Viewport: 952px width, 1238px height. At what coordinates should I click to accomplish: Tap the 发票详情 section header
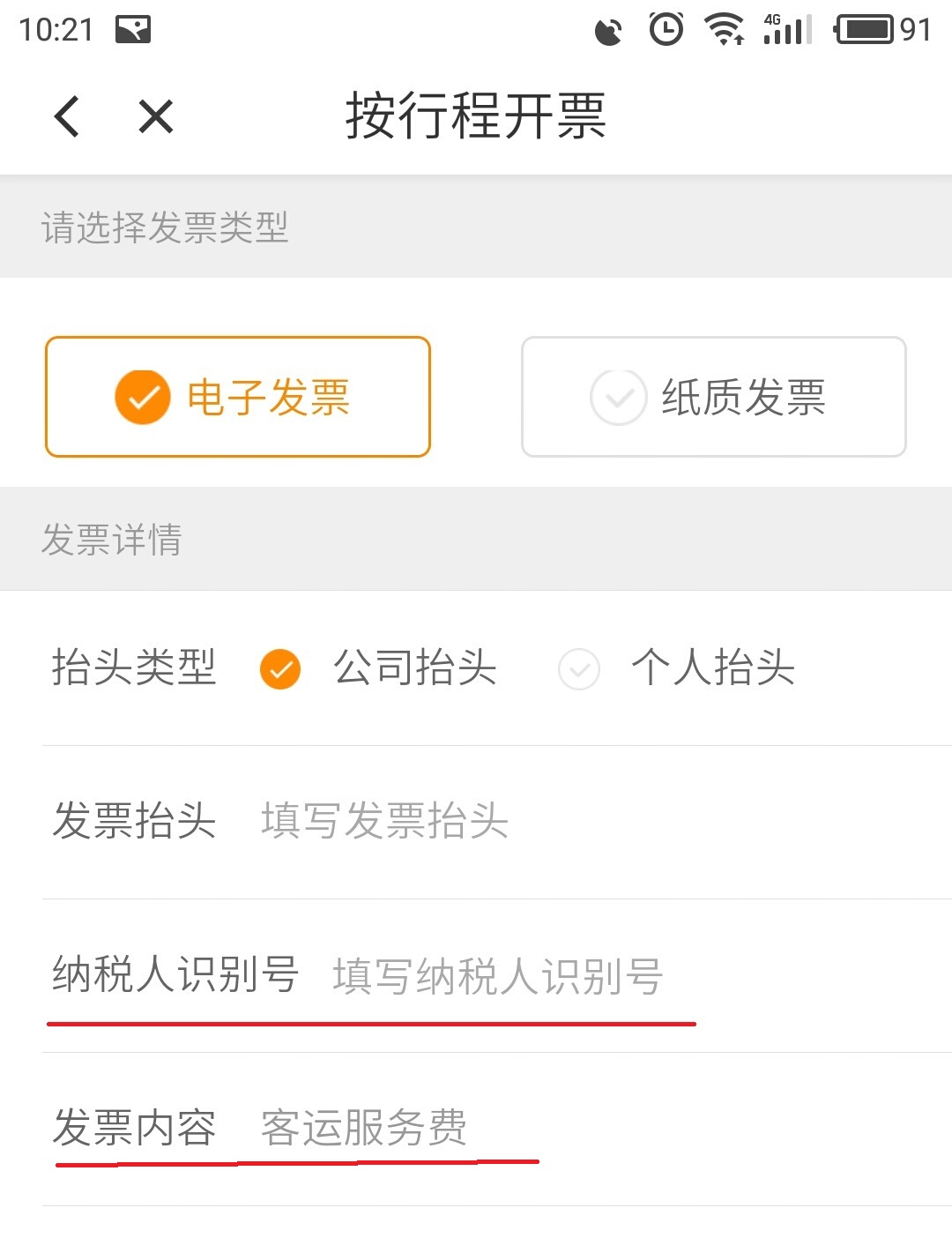111,541
